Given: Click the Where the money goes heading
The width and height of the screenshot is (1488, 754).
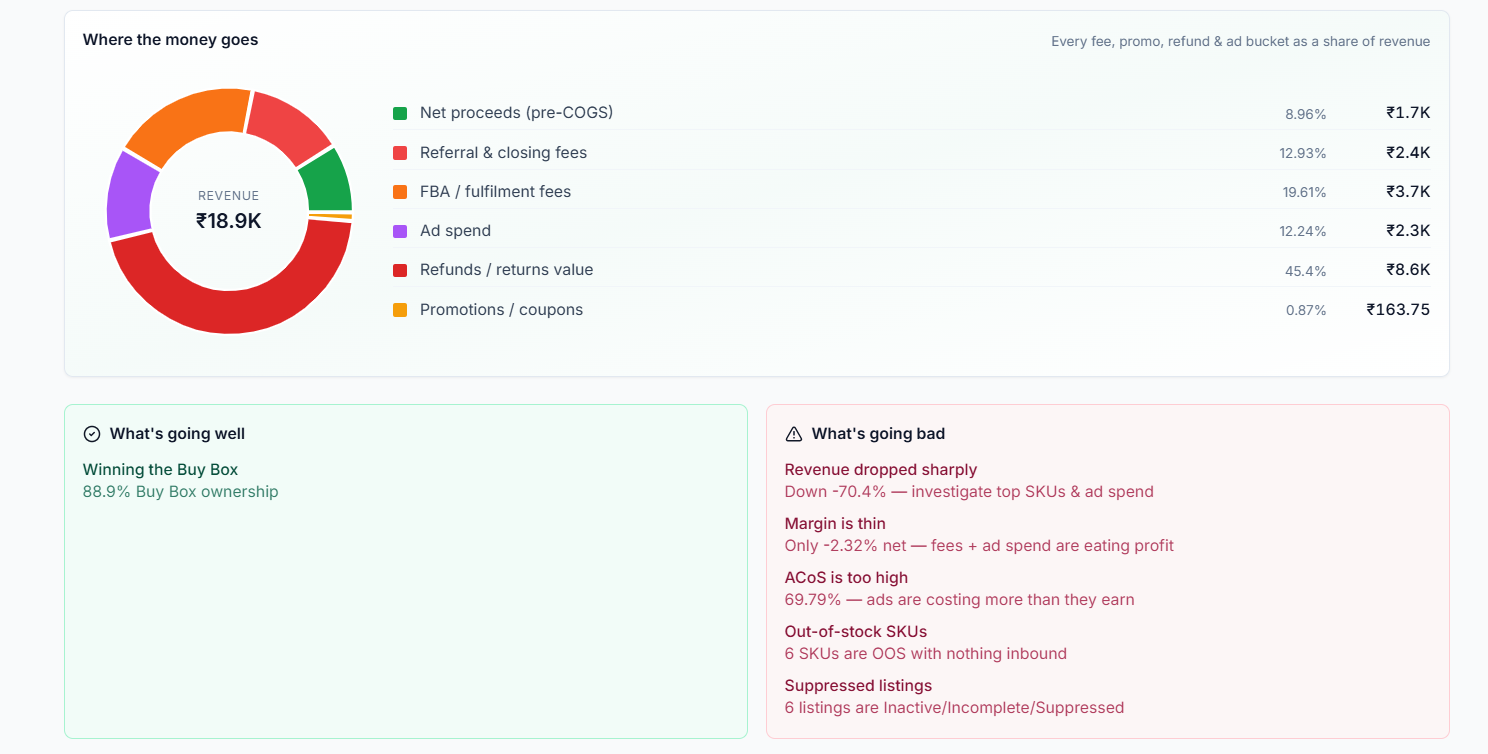Looking at the screenshot, I should (x=170, y=40).
